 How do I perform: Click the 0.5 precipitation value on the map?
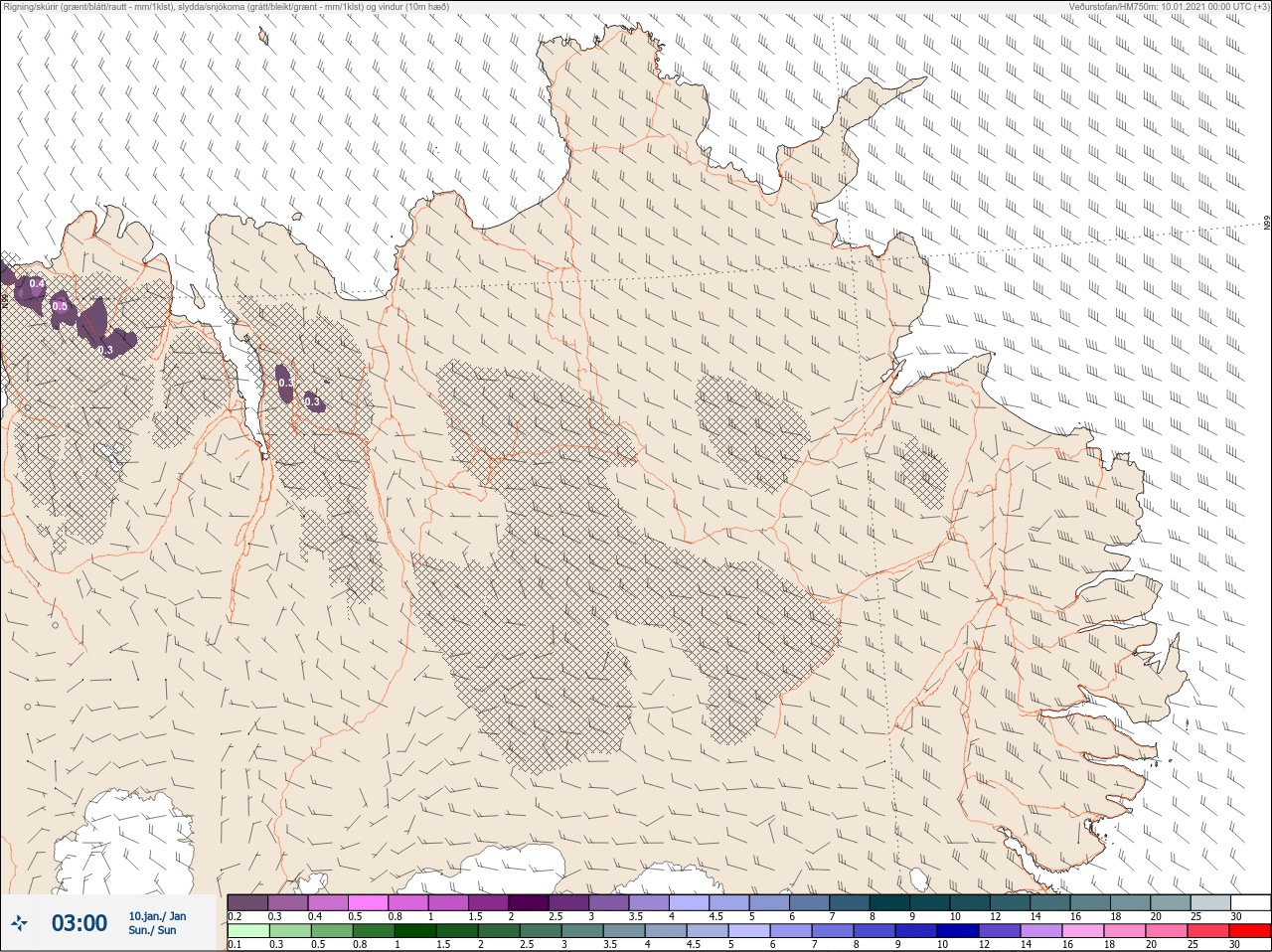[60, 306]
